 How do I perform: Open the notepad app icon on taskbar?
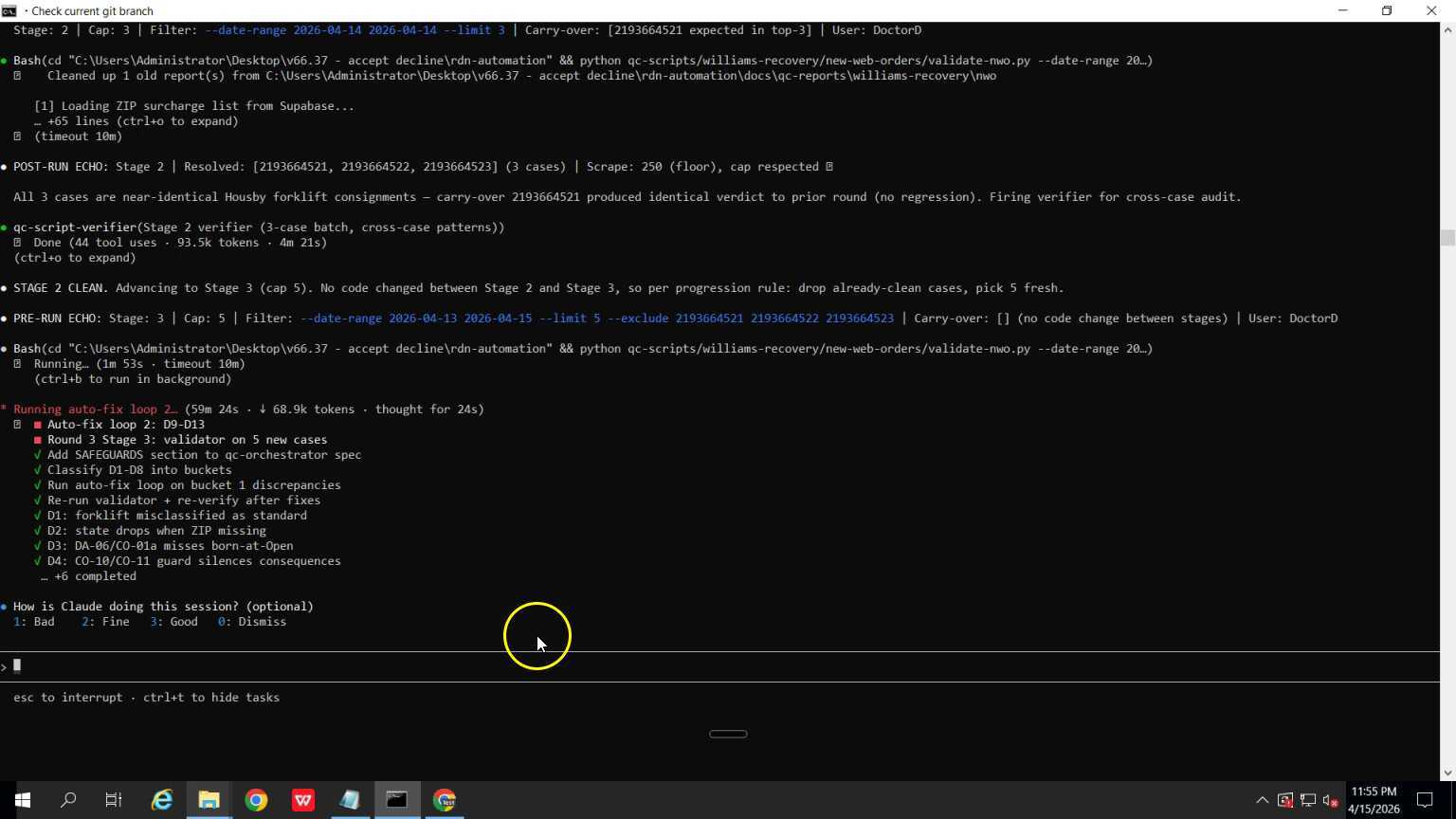coord(350,800)
